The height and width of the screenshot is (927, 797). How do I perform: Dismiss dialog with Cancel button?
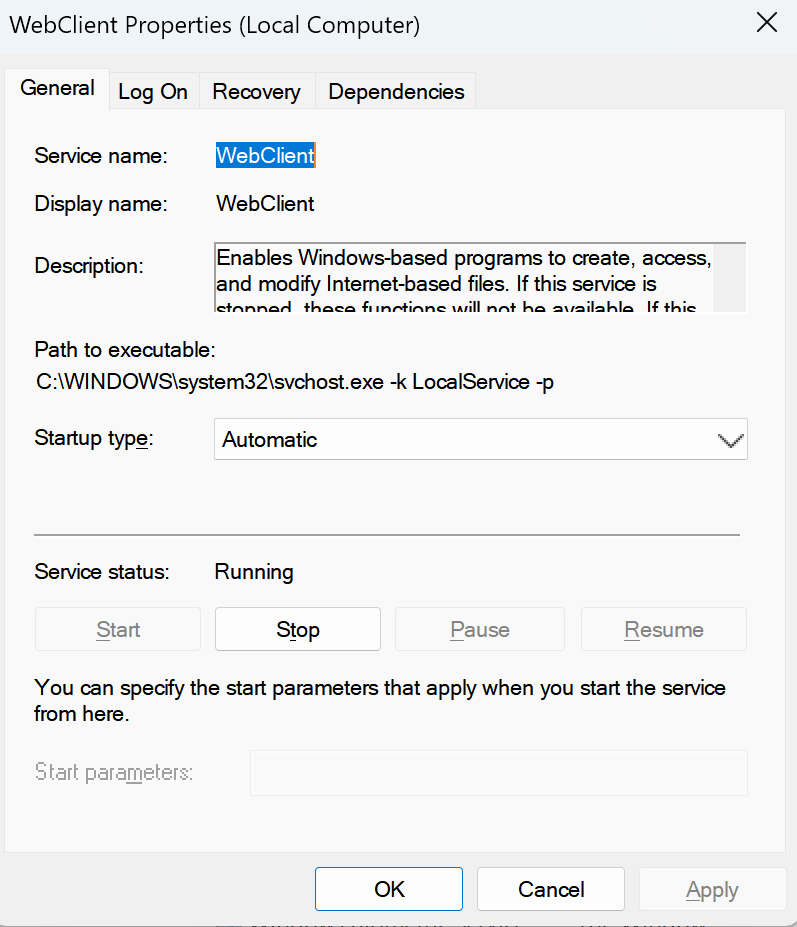click(x=551, y=889)
